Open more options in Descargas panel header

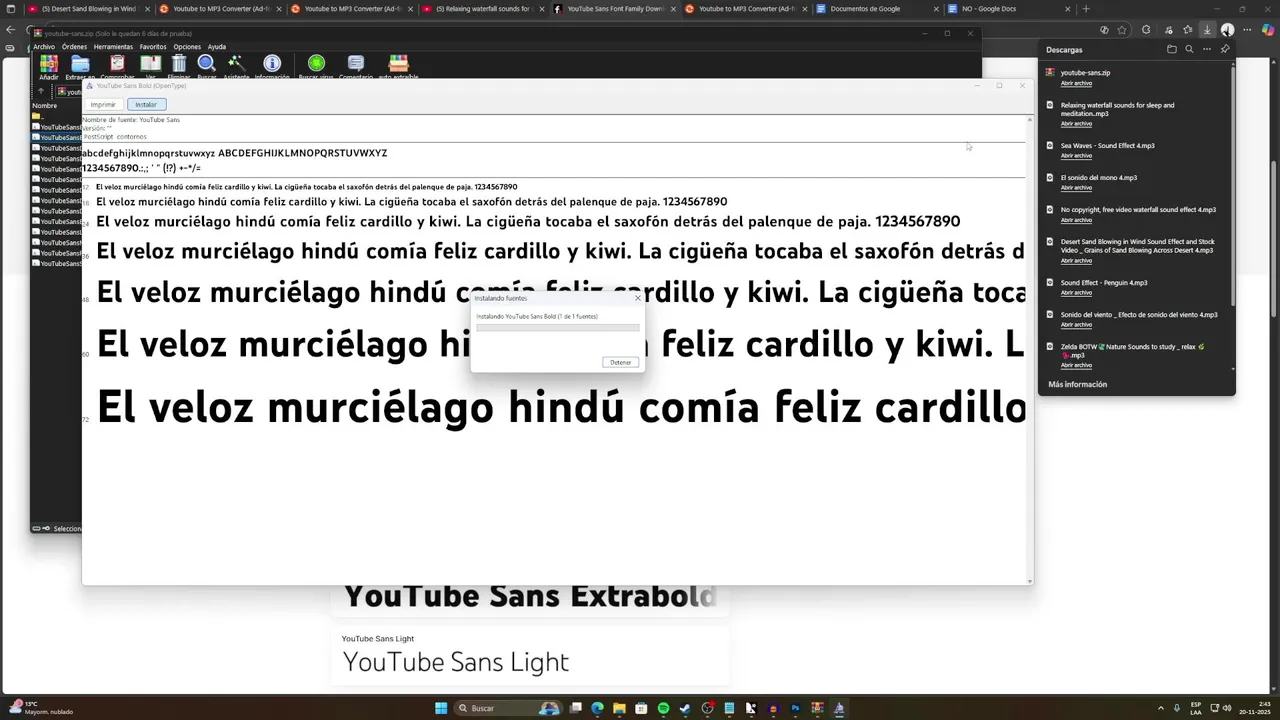(1207, 49)
